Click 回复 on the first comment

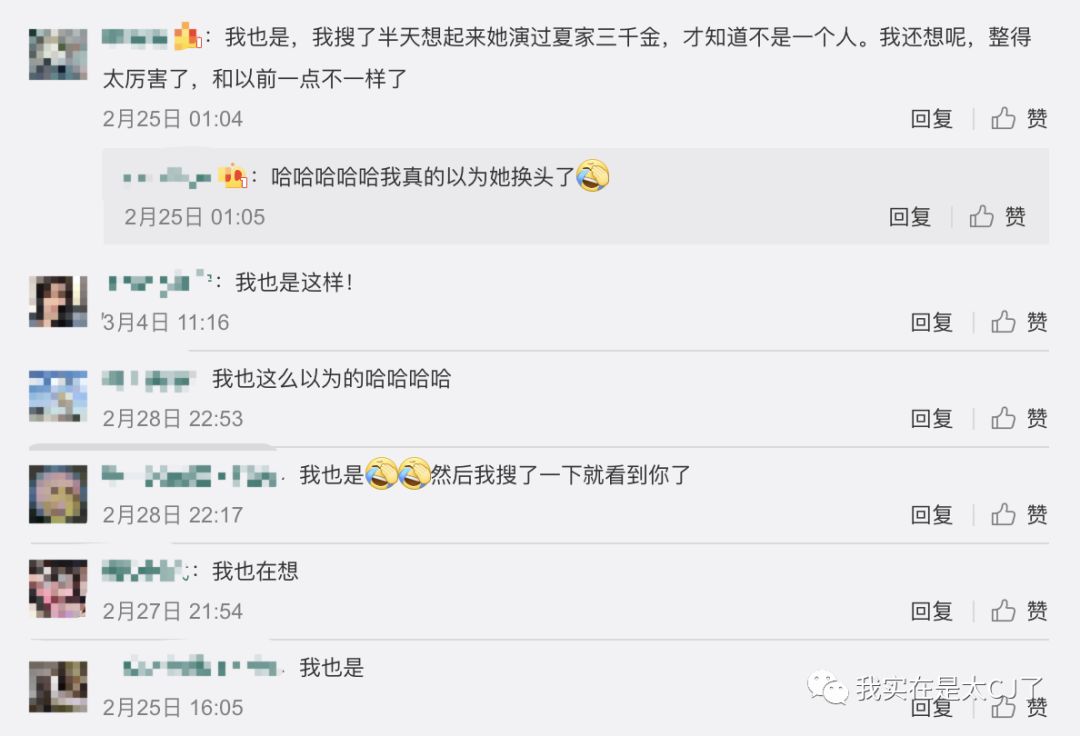(931, 118)
